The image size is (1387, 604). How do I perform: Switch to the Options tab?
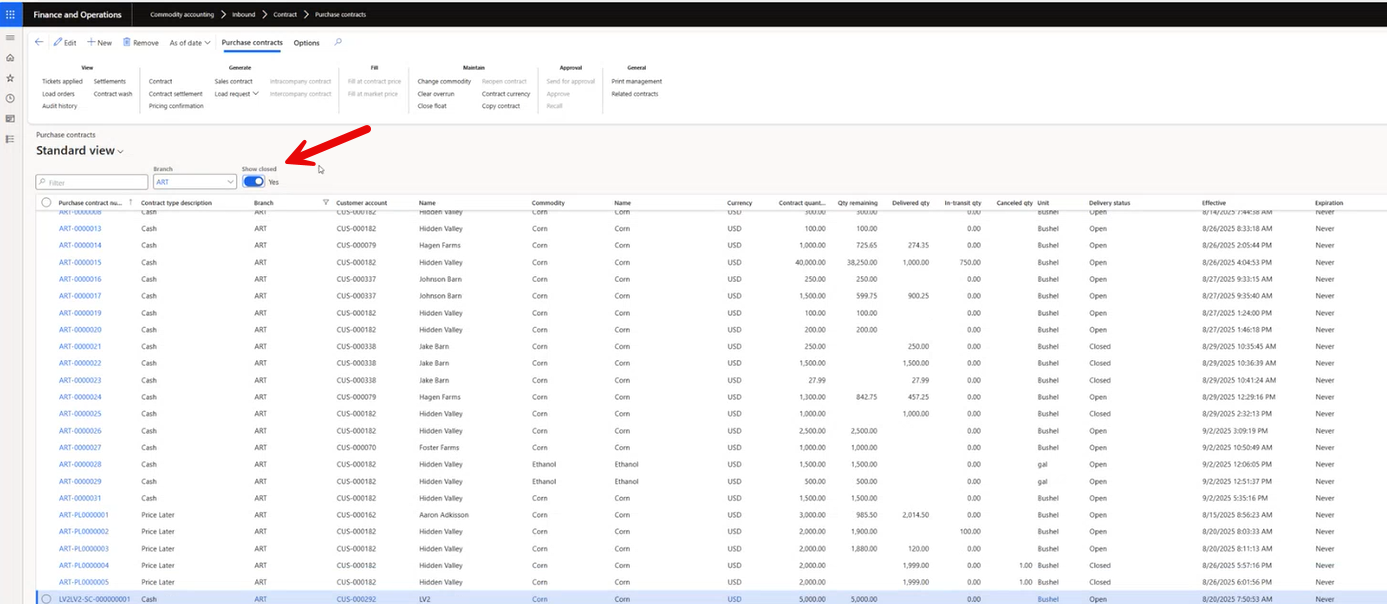tap(306, 43)
